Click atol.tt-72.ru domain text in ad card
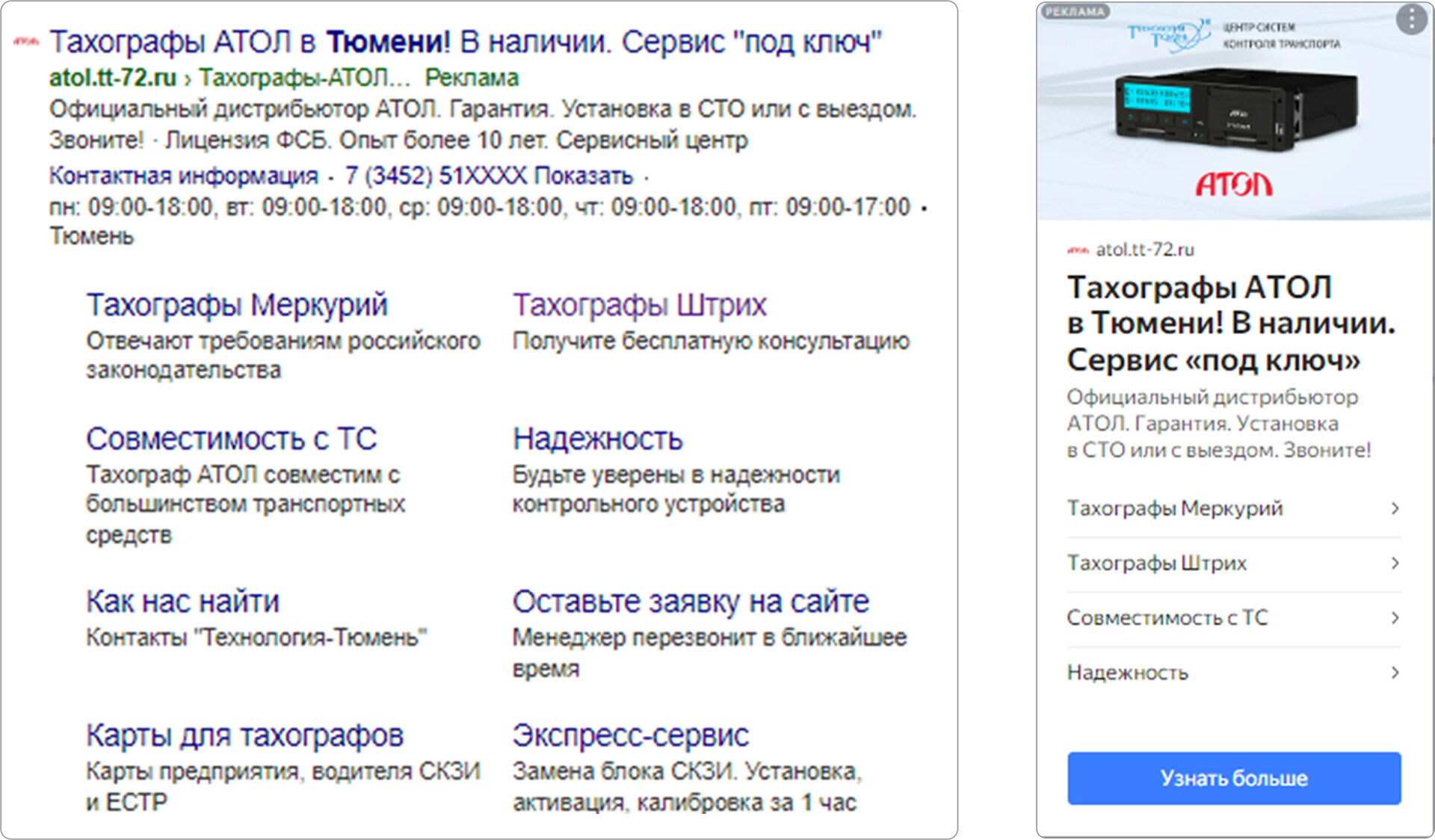The width and height of the screenshot is (1435, 840). pos(1145,250)
